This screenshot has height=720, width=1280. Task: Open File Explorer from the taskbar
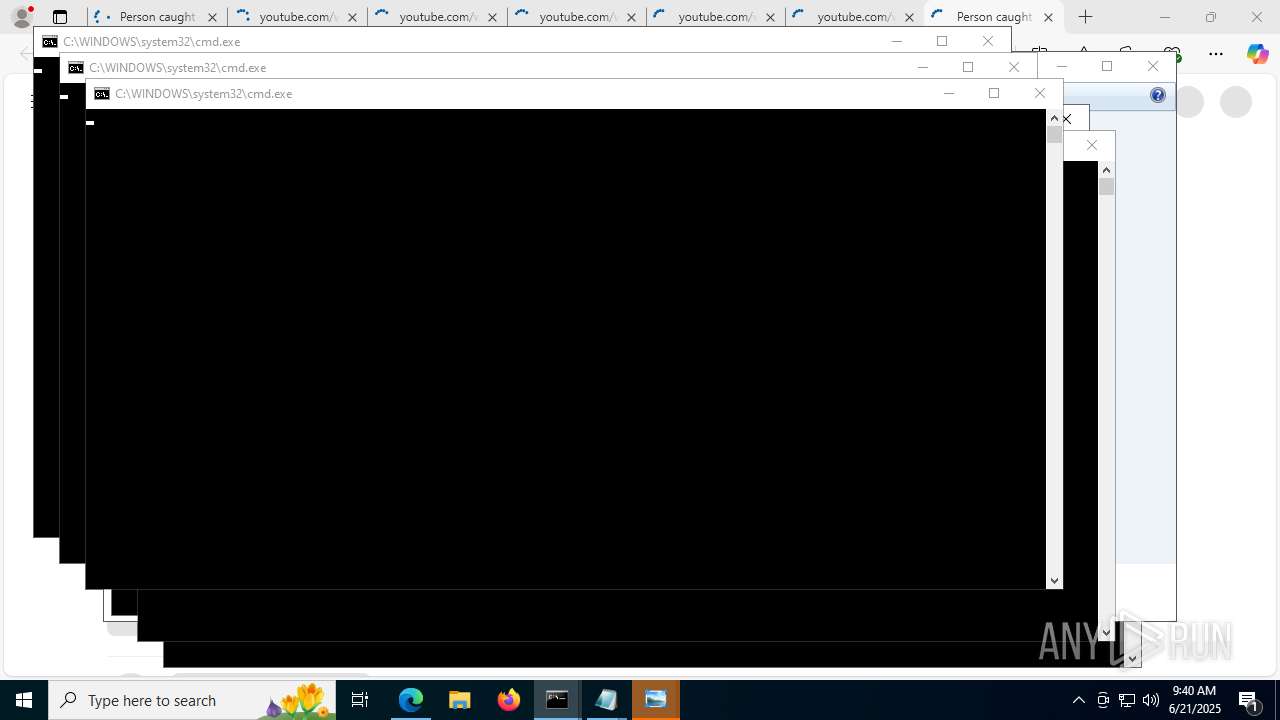(460, 700)
